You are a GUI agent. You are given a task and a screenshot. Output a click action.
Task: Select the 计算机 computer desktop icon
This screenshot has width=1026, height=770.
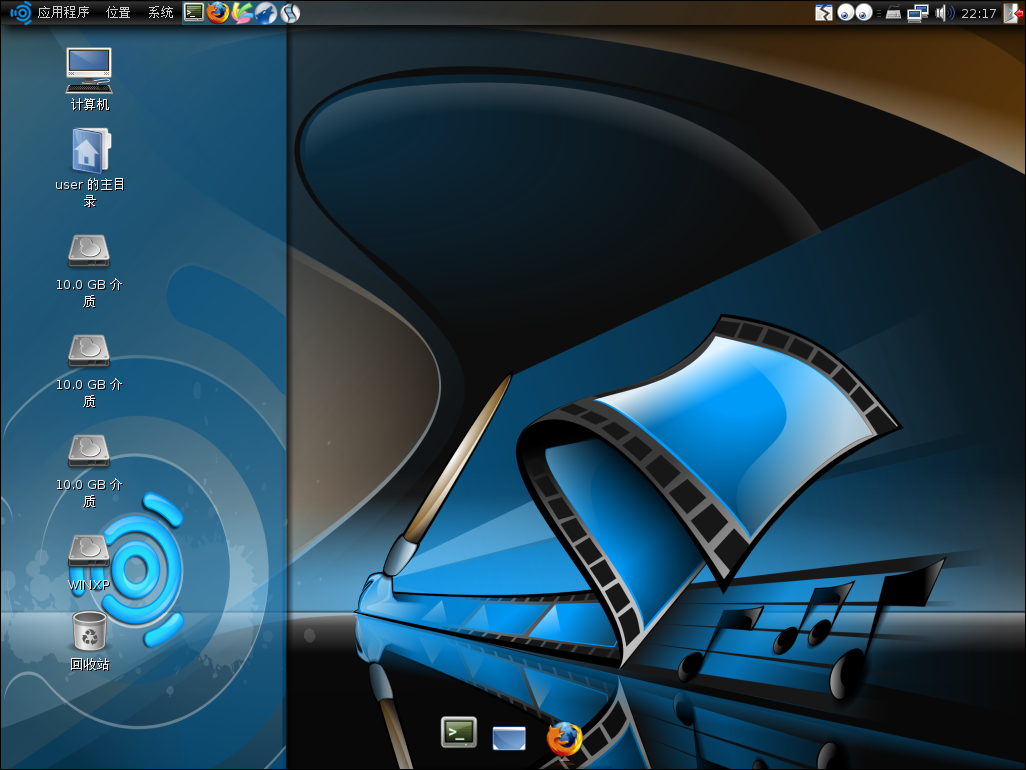click(90, 79)
